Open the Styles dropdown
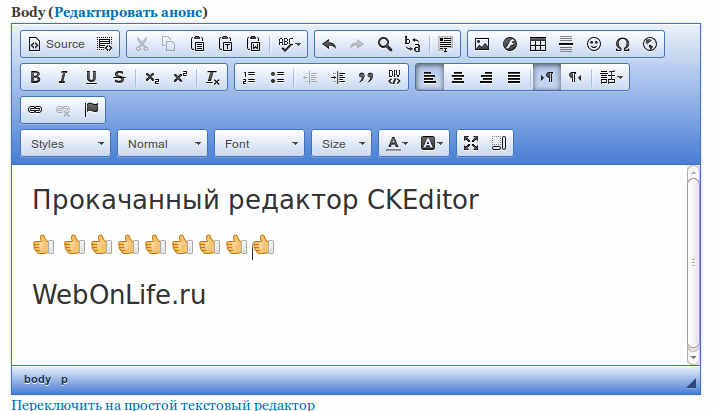The image size is (715, 411). pyautogui.click(x=66, y=144)
